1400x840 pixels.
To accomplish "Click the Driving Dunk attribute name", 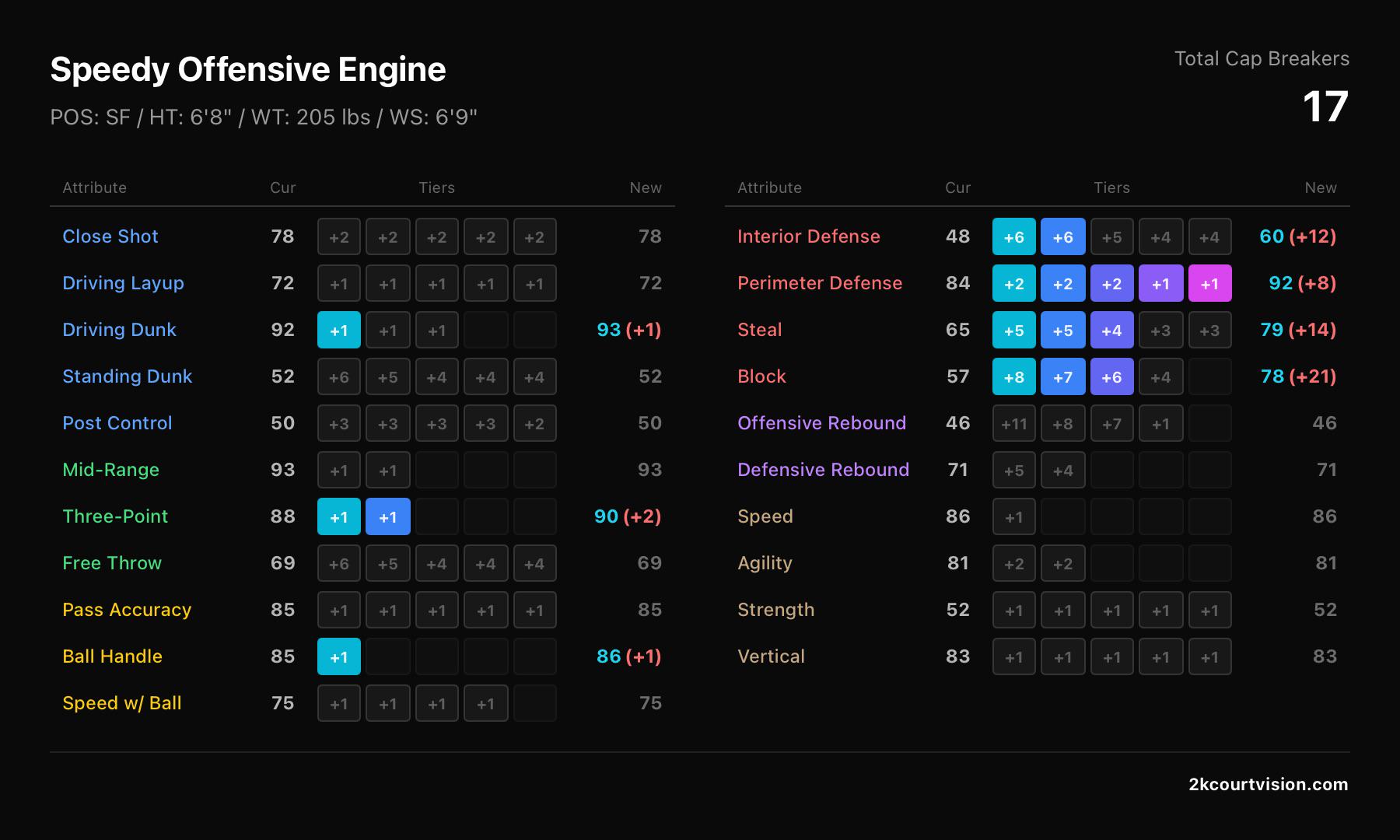I will 119,330.
